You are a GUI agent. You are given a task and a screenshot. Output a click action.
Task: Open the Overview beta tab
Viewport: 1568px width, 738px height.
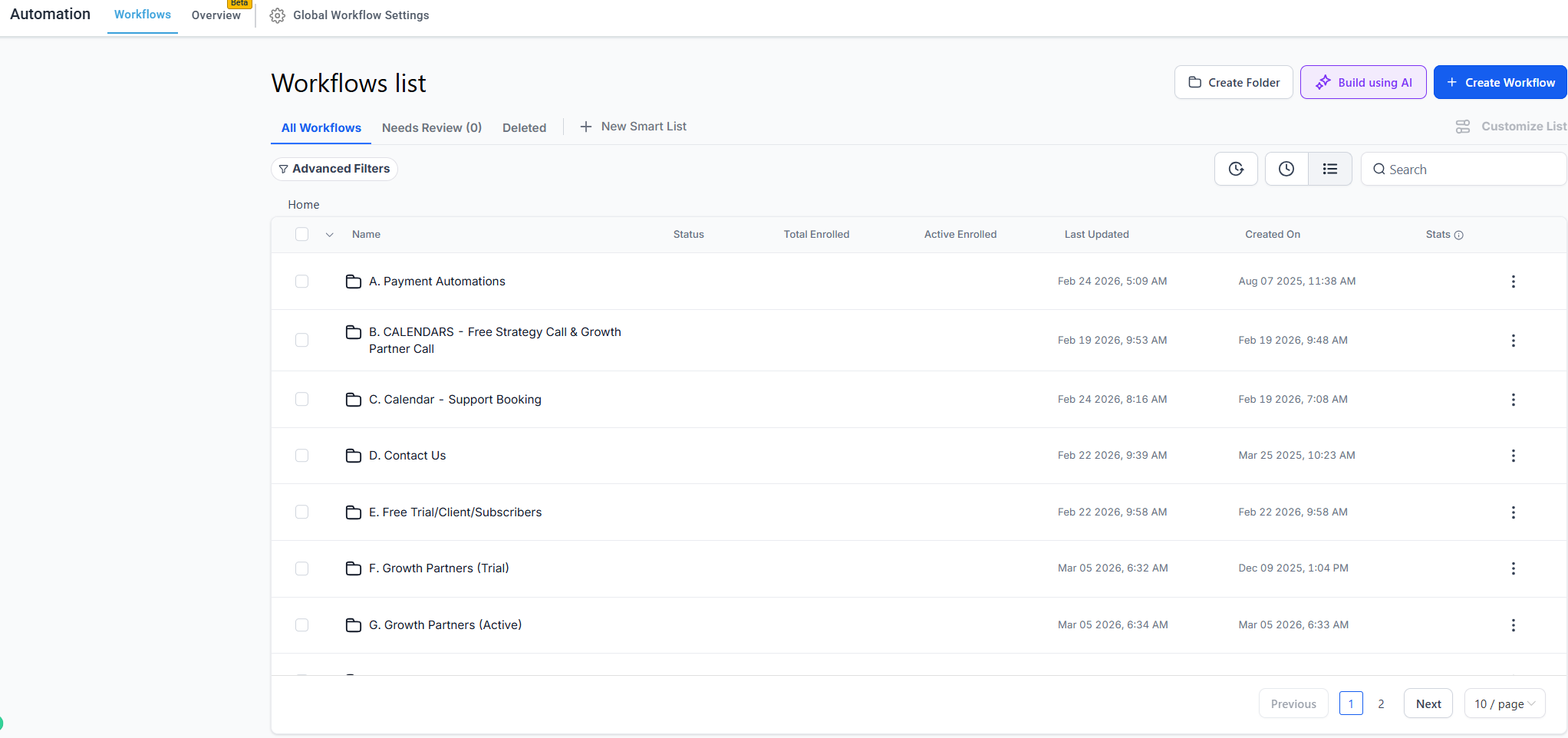point(216,15)
